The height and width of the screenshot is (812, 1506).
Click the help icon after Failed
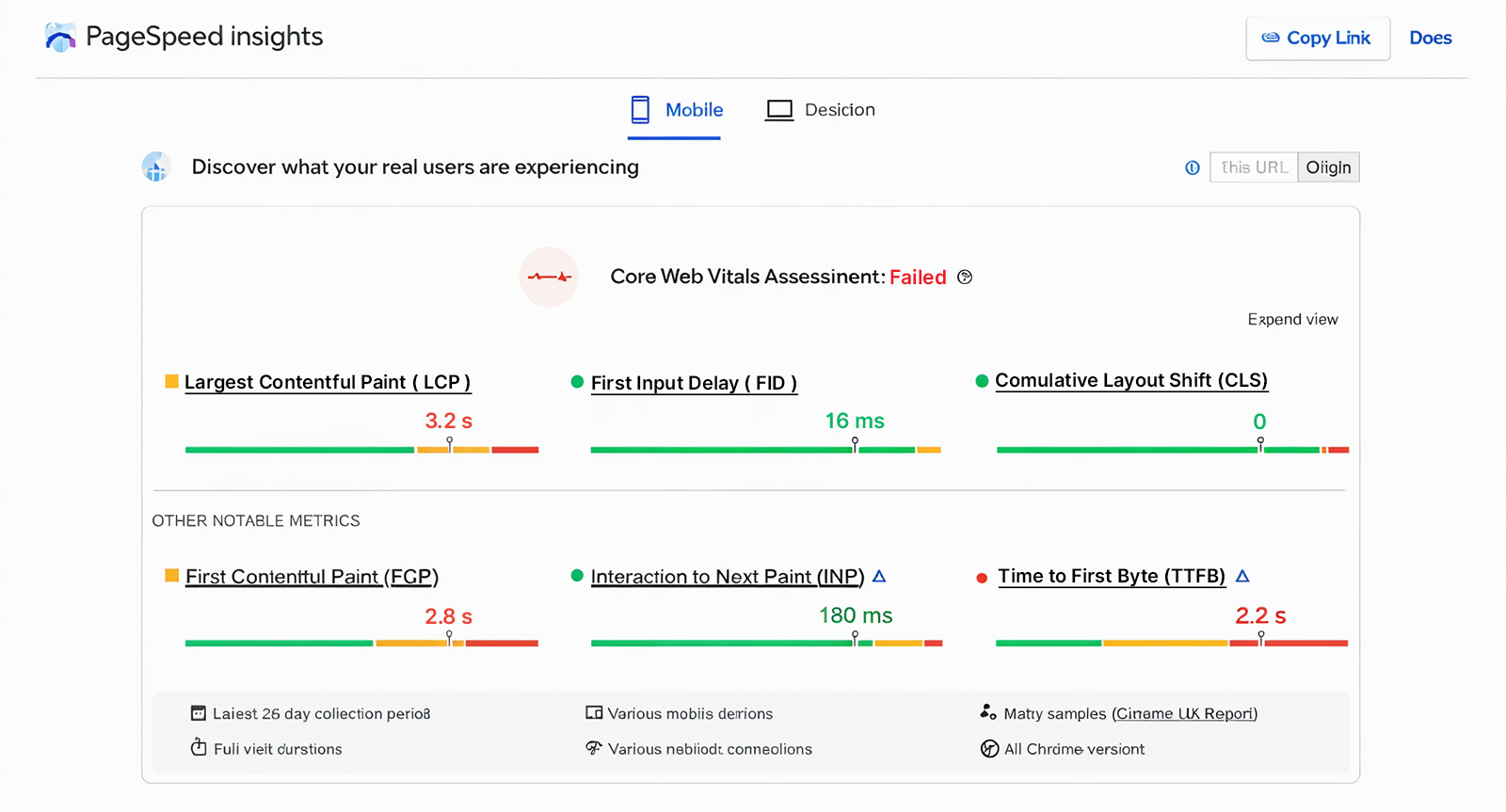(965, 277)
